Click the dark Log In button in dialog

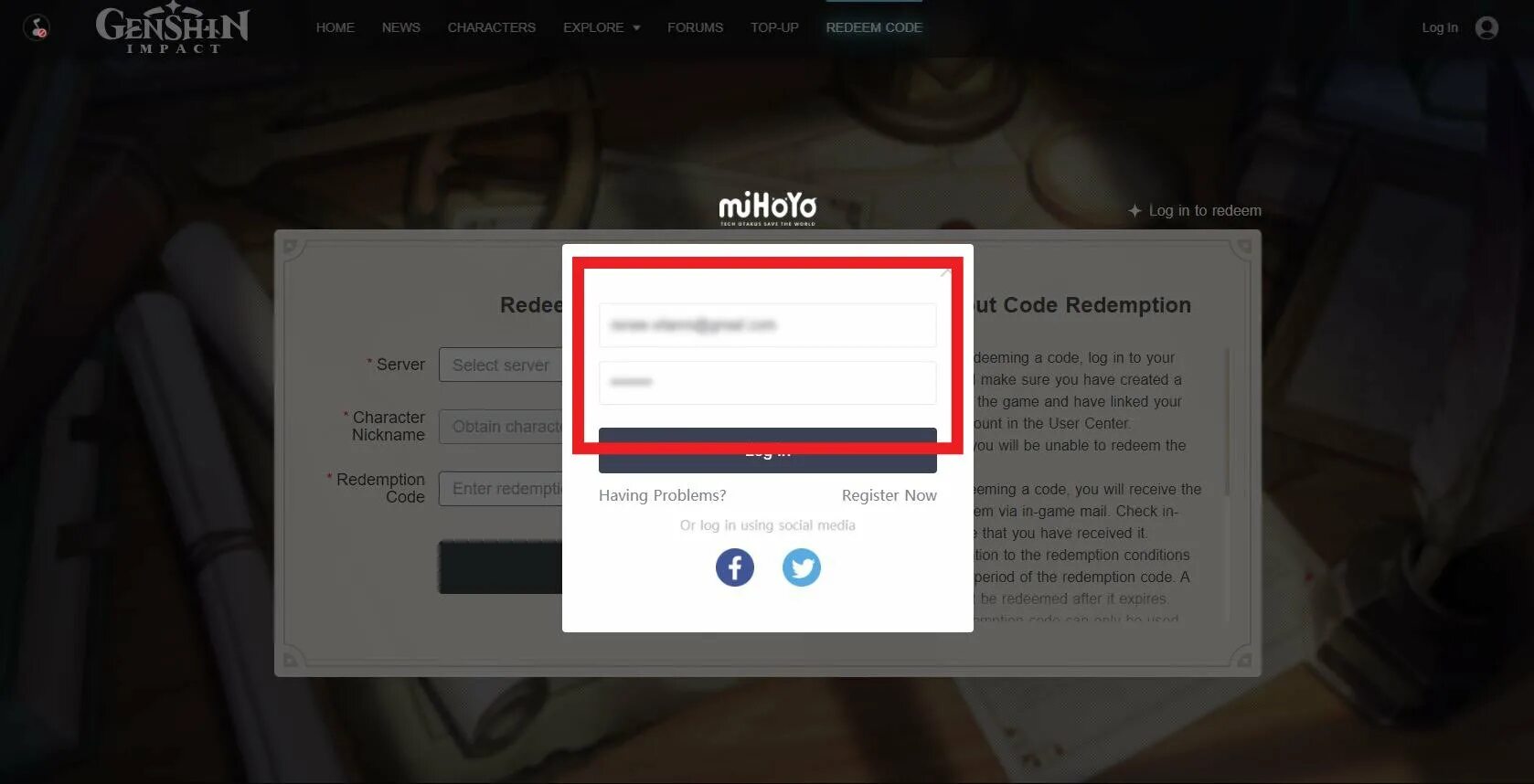768,450
